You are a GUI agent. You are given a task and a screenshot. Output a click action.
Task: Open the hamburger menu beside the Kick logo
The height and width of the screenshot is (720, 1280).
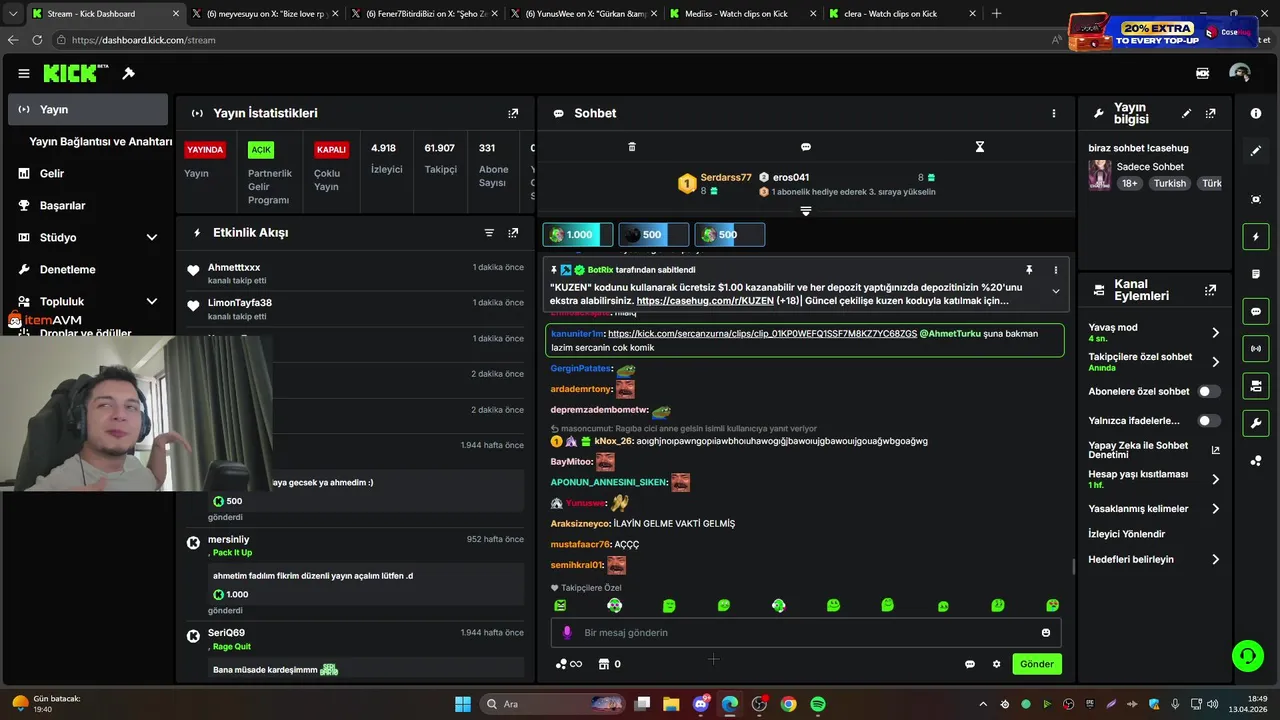24,73
